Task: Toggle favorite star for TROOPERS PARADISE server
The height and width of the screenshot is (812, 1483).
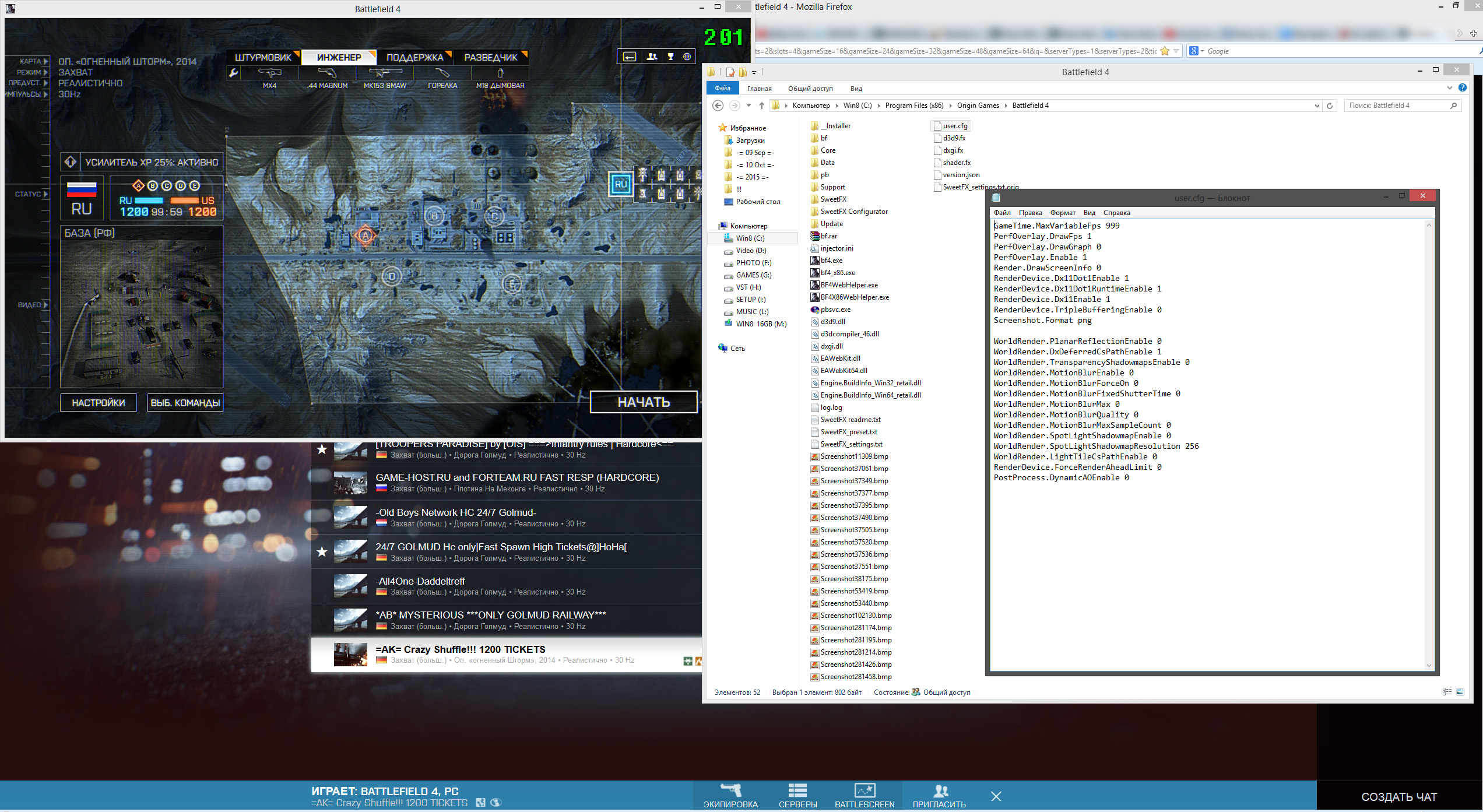Action: (x=322, y=449)
